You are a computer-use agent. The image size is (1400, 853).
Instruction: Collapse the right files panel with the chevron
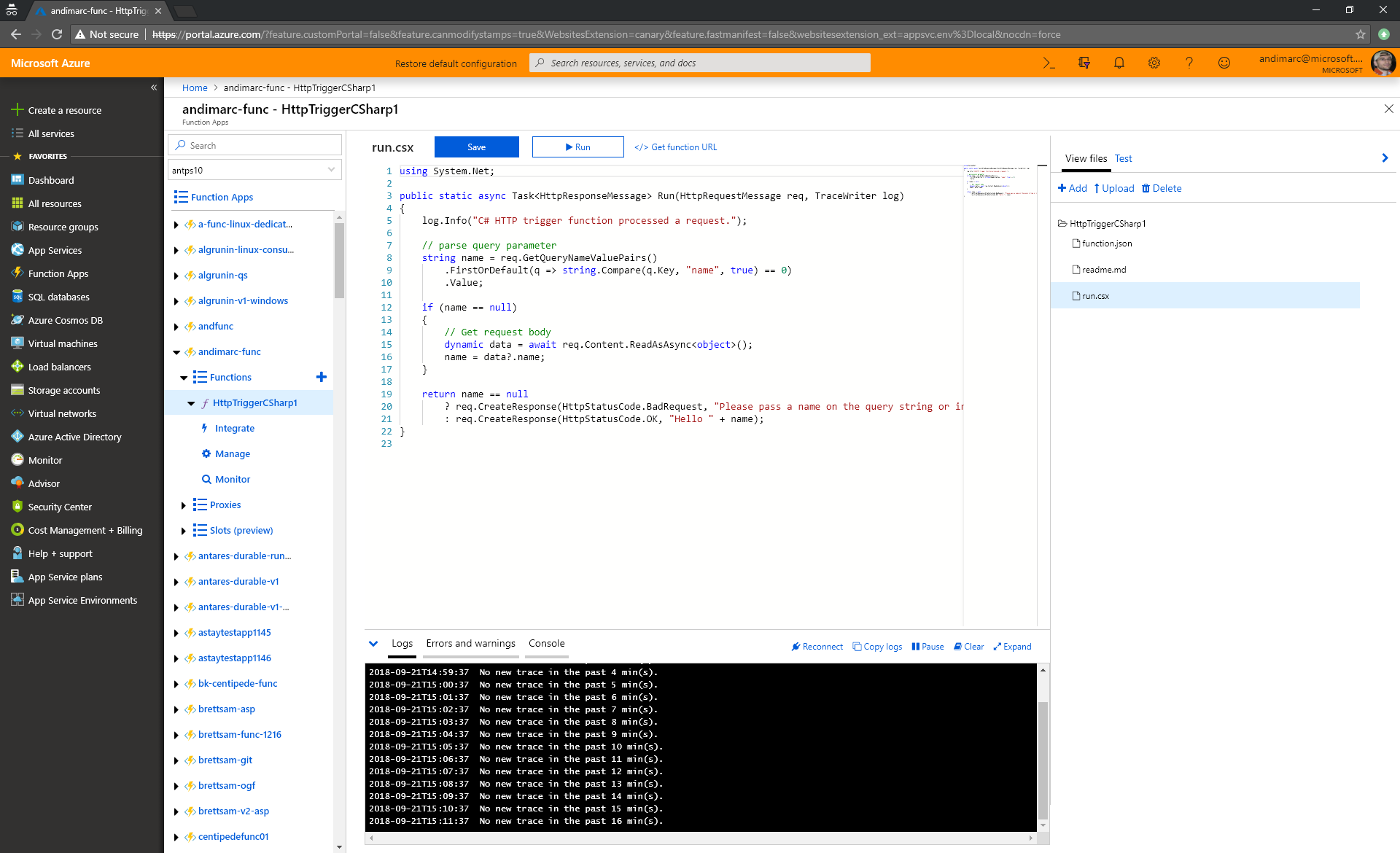[1385, 158]
